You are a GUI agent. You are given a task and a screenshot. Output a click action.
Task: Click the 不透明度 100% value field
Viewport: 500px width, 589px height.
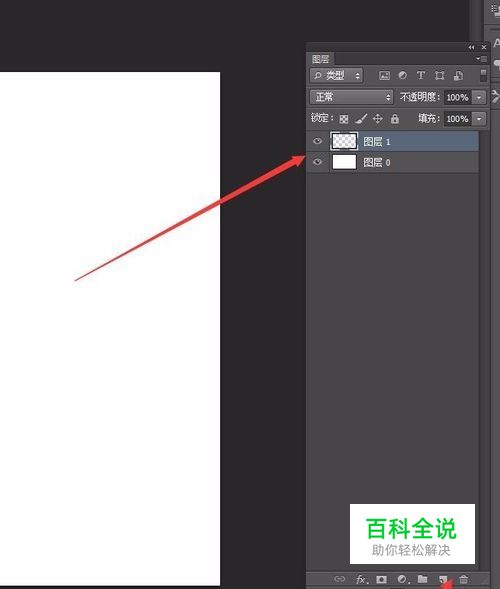point(458,97)
